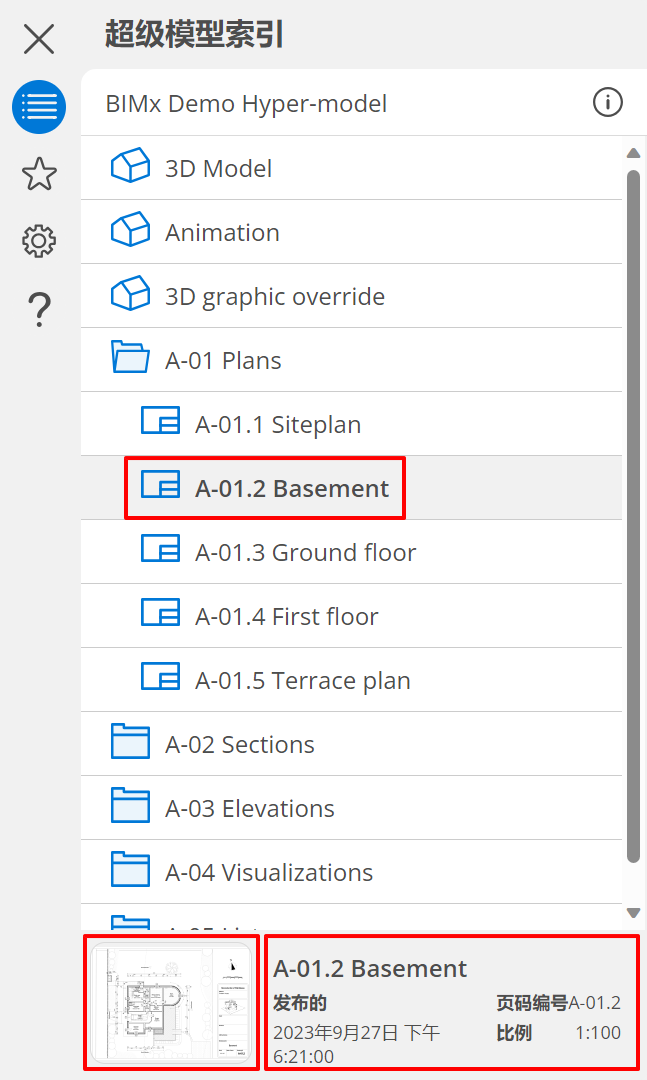Open 3D graphic override view
This screenshot has height=1080, width=647.
tap(274, 296)
